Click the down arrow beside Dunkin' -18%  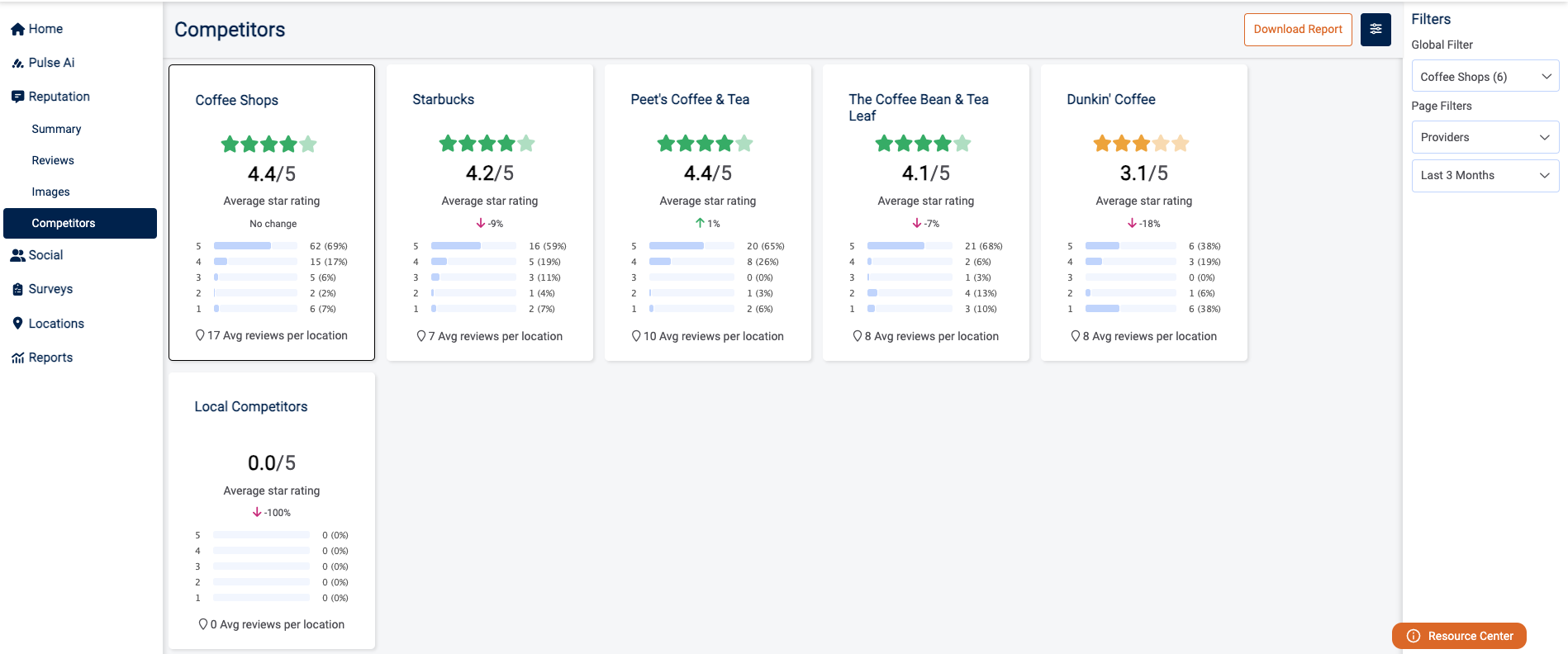pyautogui.click(x=1133, y=223)
